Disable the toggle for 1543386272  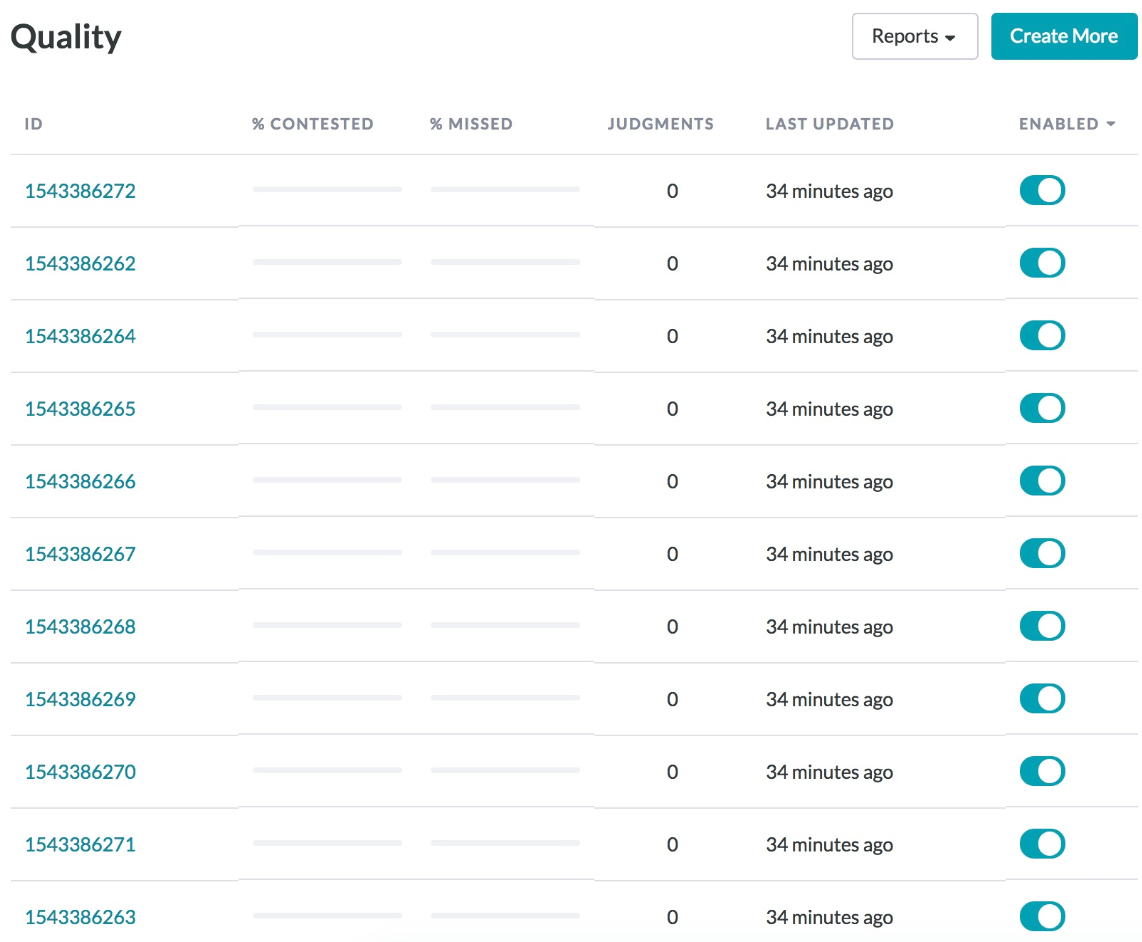tap(1042, 190)
